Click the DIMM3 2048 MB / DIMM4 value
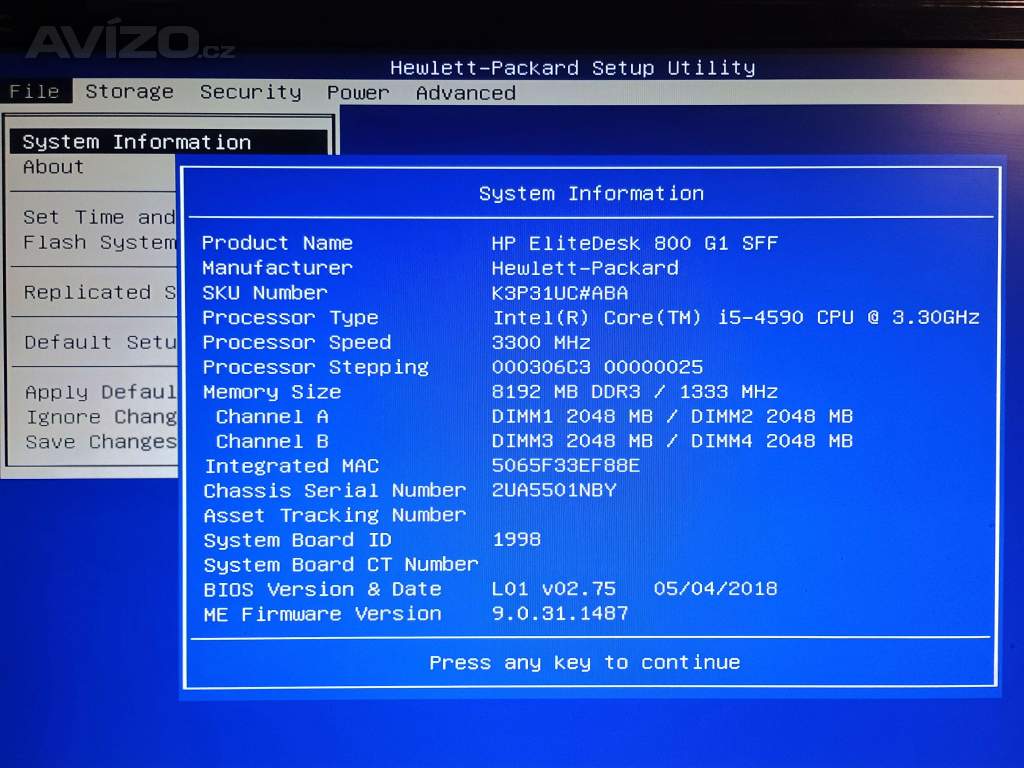The width and height of the screenshot is (1024, 768). coord(672,441)
